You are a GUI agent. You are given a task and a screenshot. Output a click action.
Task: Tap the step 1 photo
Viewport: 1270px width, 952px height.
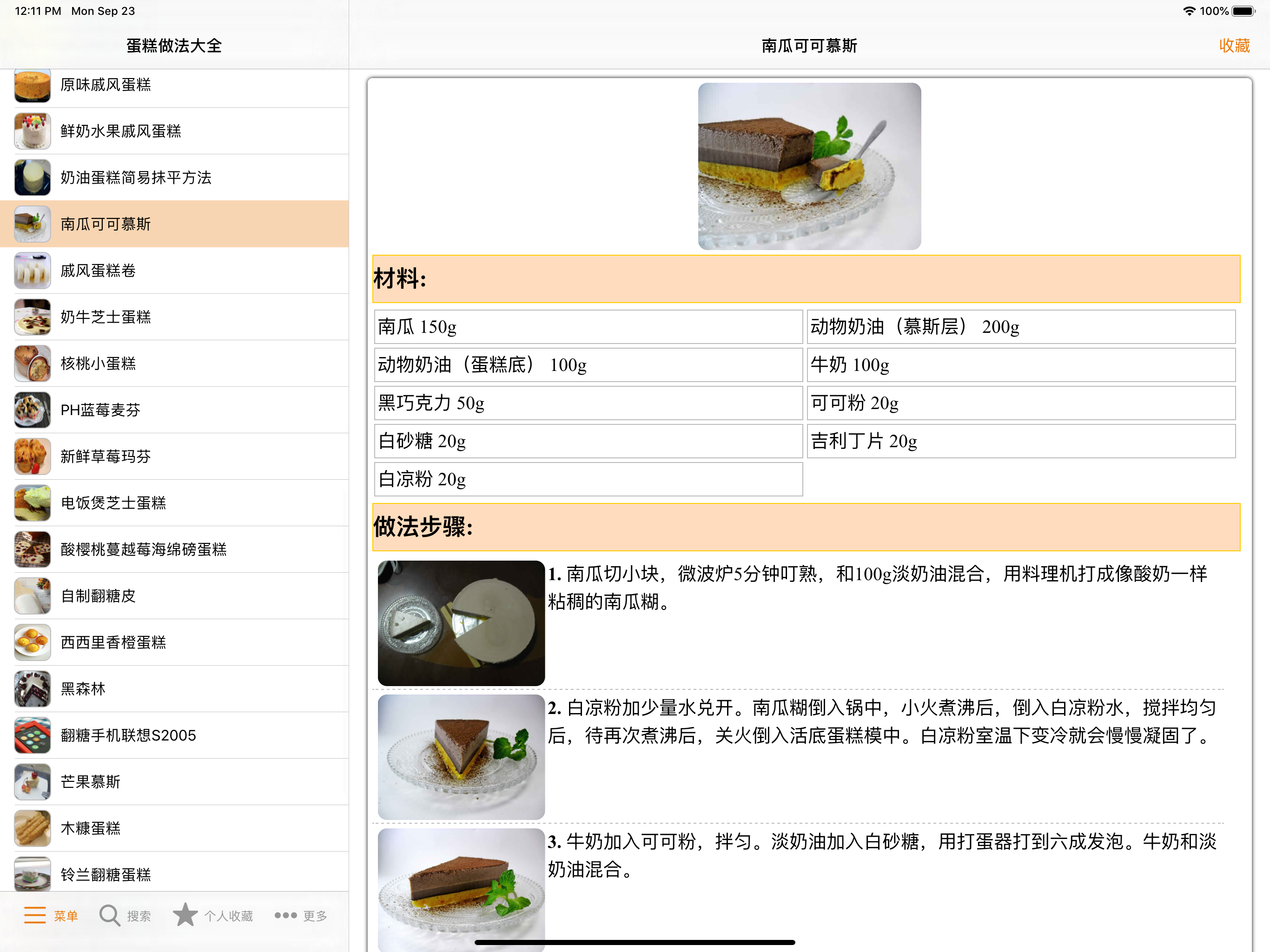461,623
